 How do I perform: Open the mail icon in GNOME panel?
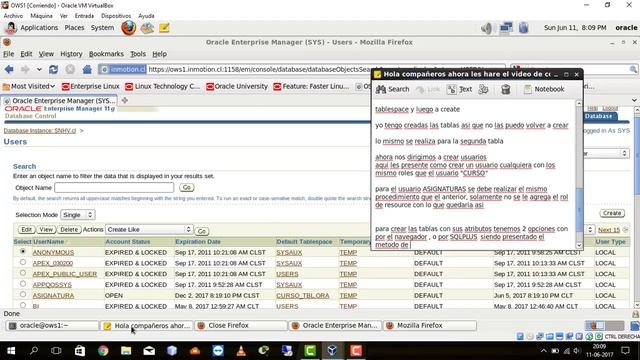[x=147, y=28]
